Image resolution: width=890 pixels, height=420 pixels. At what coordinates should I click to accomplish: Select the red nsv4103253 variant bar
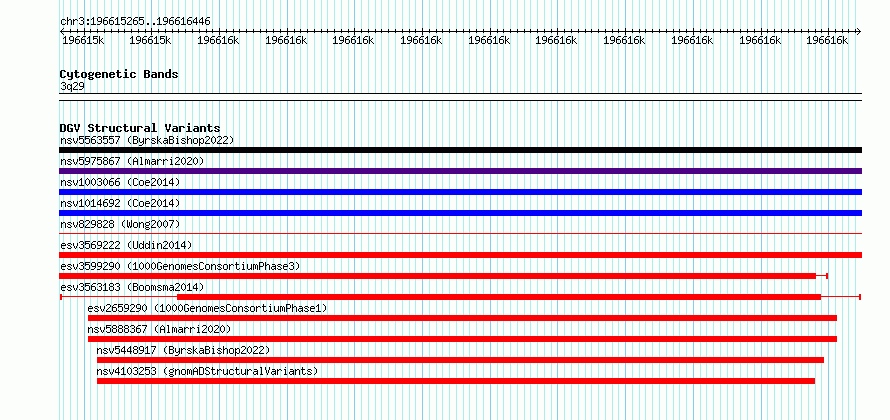point(456,381)
